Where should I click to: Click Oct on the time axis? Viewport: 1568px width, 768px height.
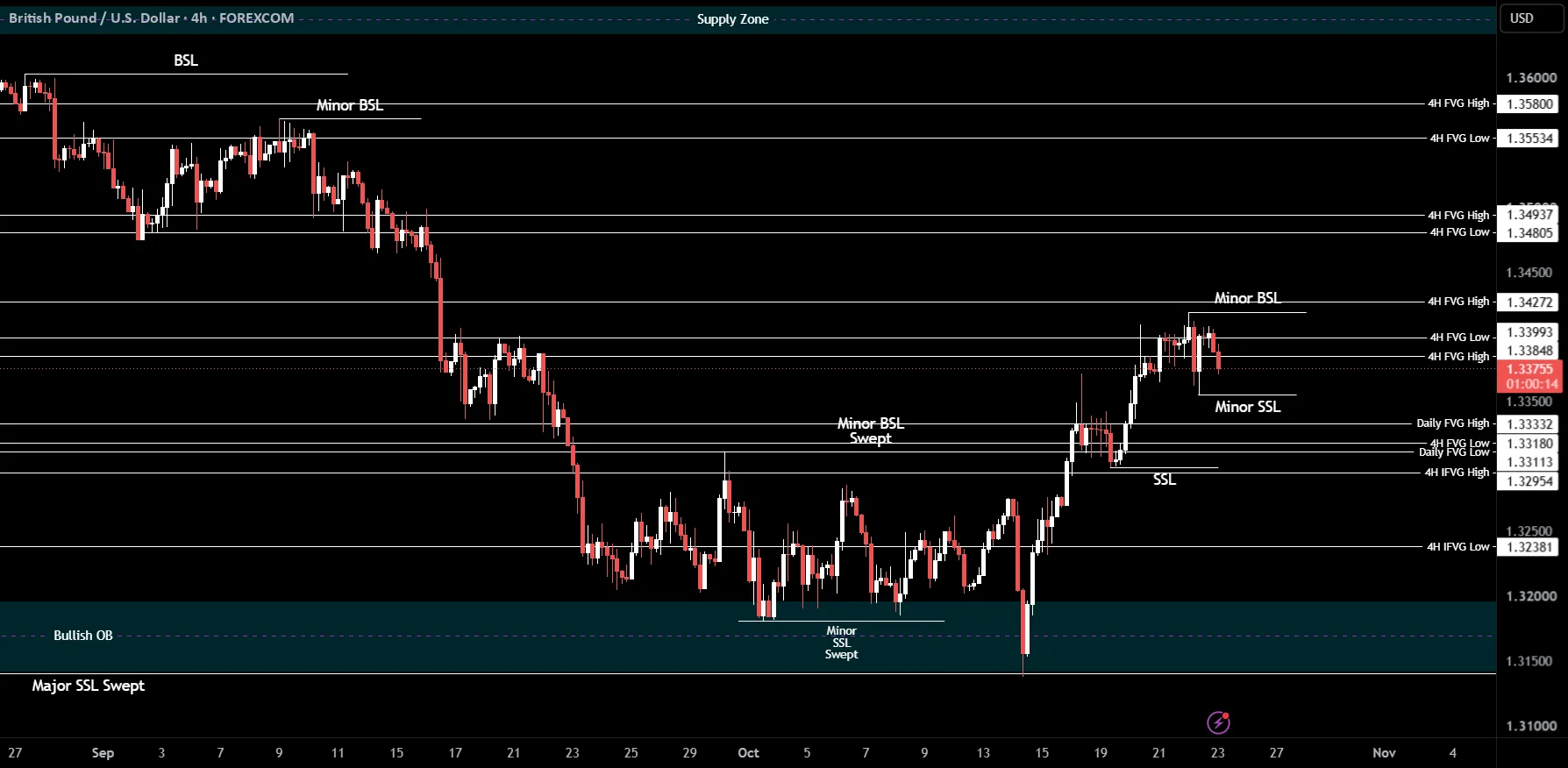pos(748,753)
